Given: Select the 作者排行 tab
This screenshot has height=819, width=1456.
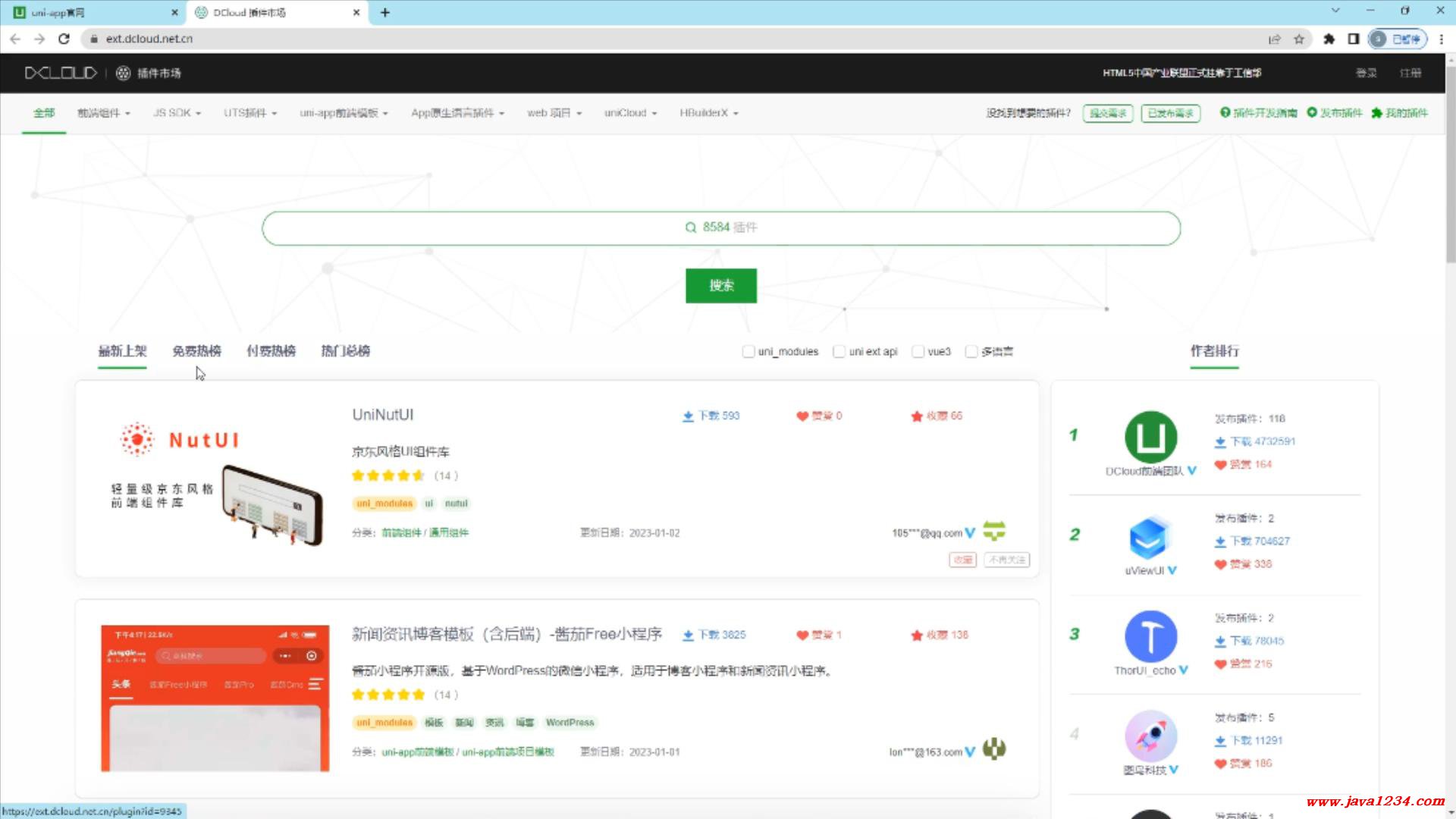Looking at the screenshot, I should tap(1214, 351).
